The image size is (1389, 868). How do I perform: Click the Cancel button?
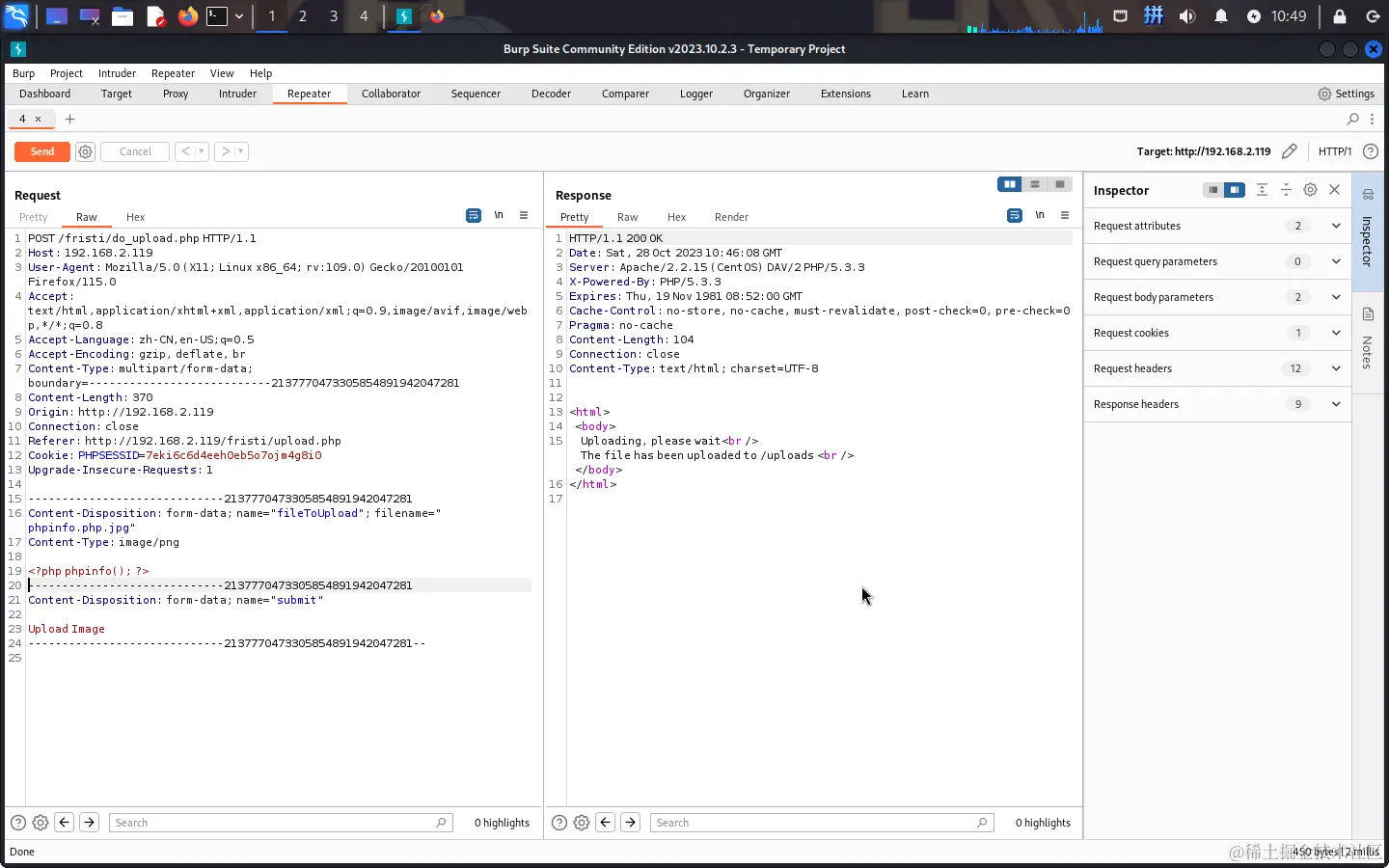[x=135, y=151]
